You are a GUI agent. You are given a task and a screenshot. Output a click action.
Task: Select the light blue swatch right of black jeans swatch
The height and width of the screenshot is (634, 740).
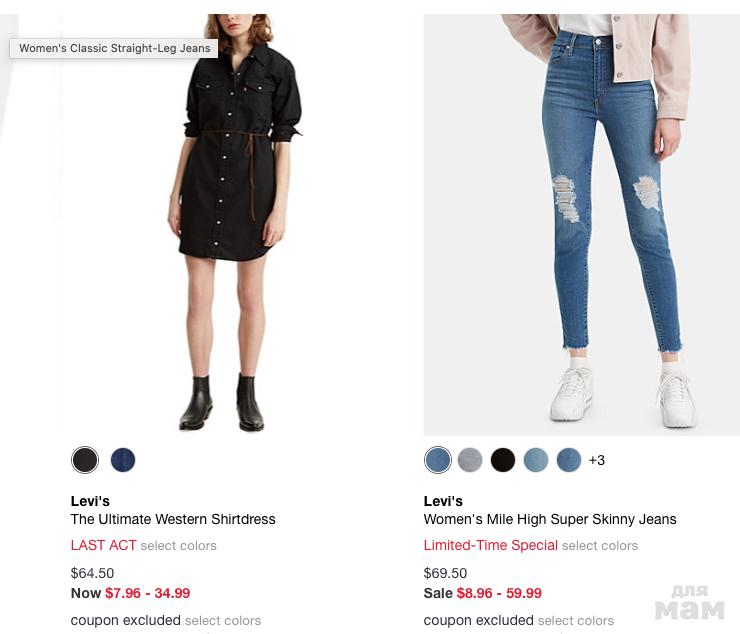point(536,460)
